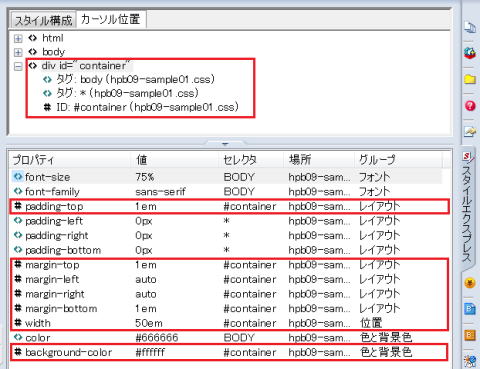The image size is (480, 369).
Task: Click the hash icon beside width
Action: (18, 323)
